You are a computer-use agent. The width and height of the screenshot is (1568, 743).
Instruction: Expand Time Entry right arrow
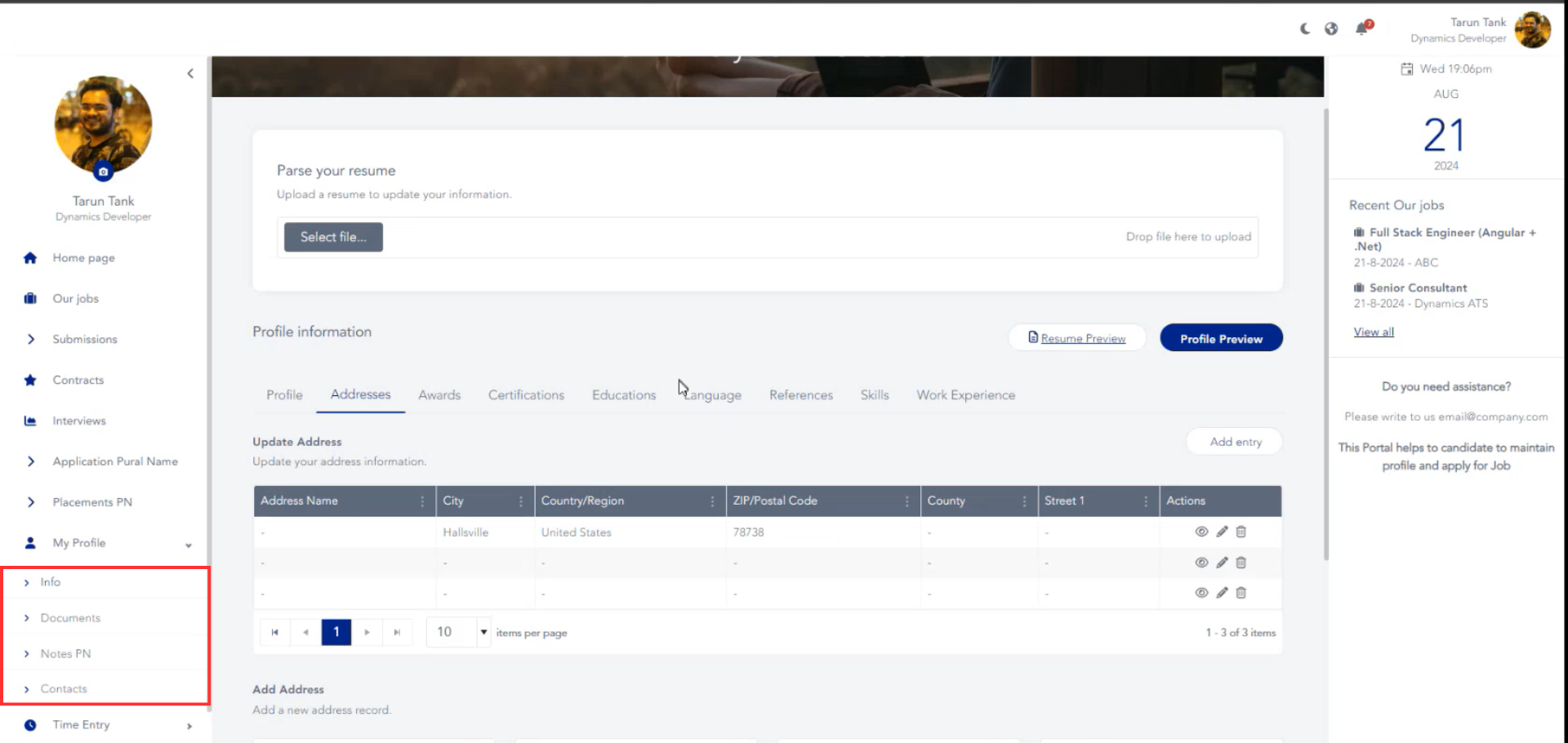[189, 726]
